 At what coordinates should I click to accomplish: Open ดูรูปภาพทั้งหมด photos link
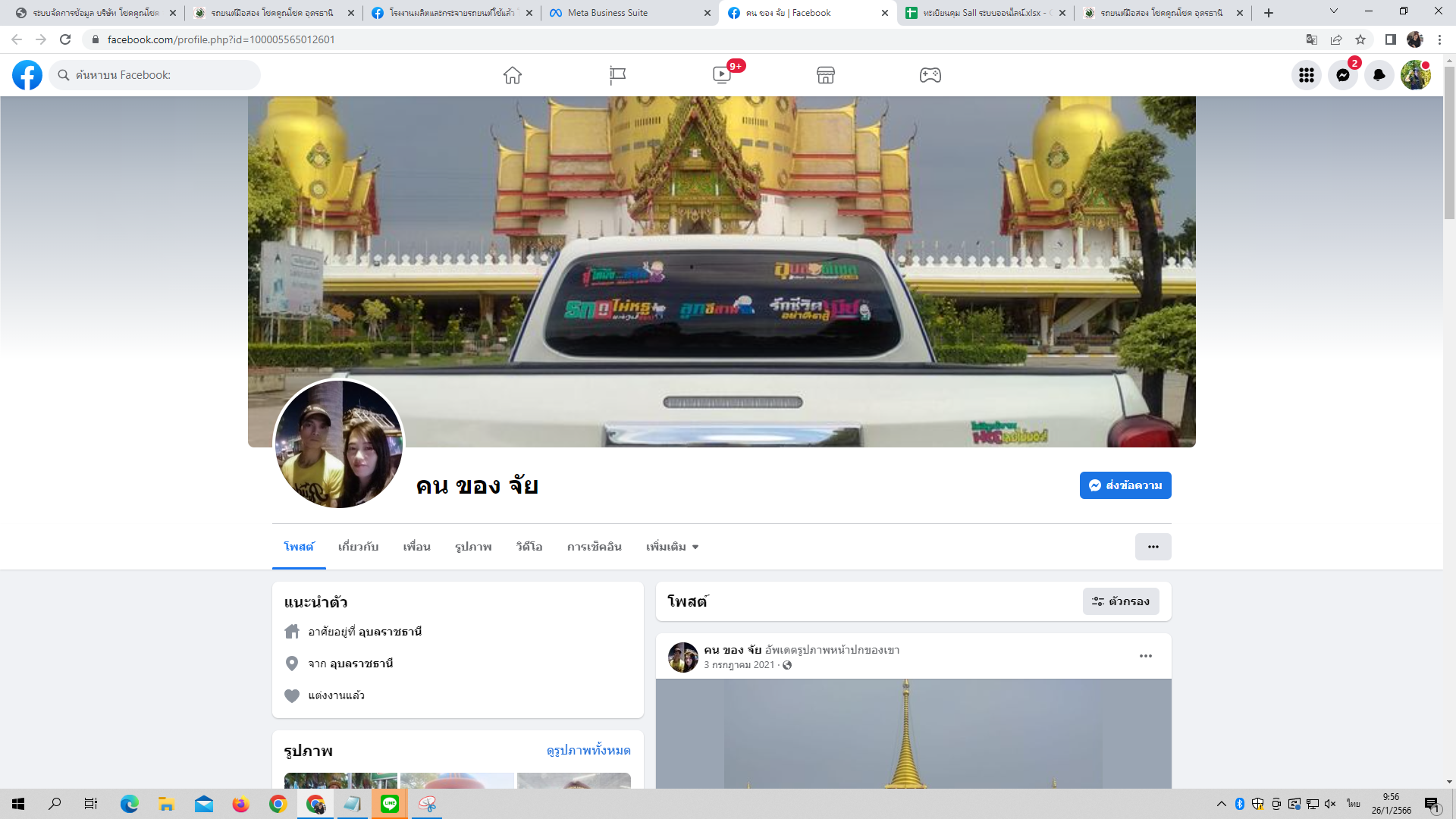coord(588,750)
